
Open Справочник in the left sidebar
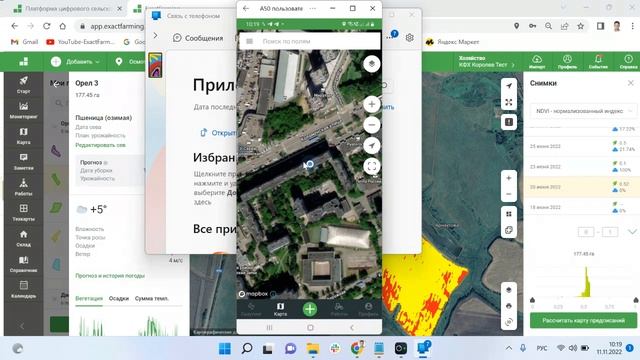pos(23,264)
